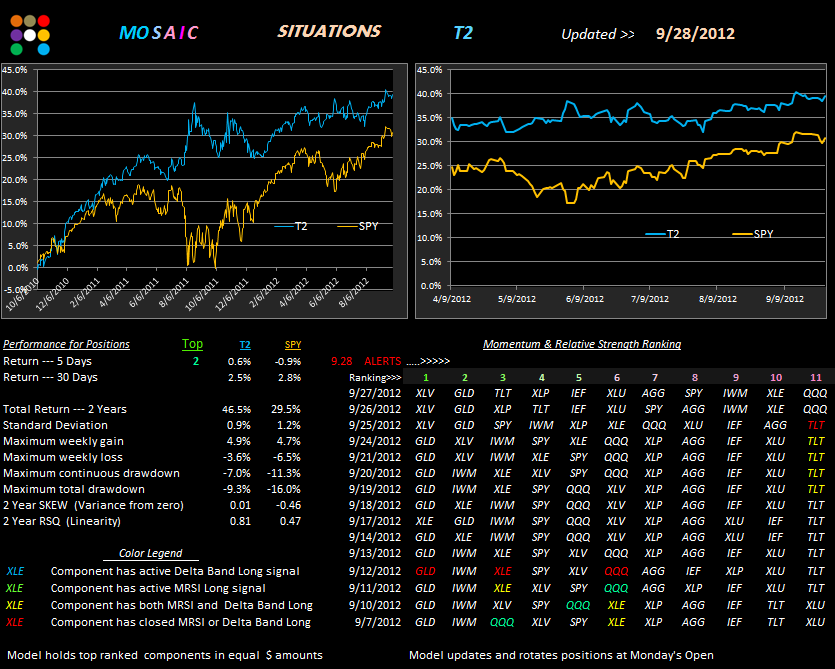This screenshot has width=835, height=669.
Task: Click the updated date 9/28/2012
Action: [x=695, y=33]
